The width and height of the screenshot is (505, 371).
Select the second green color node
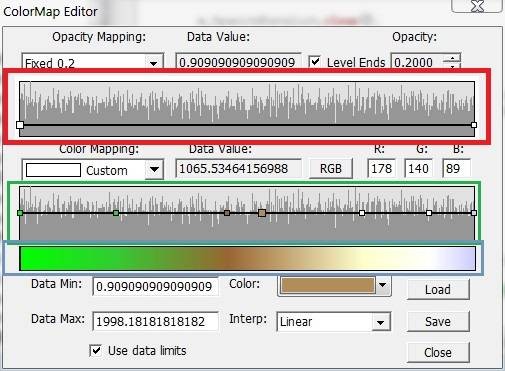tap(116, 213)
